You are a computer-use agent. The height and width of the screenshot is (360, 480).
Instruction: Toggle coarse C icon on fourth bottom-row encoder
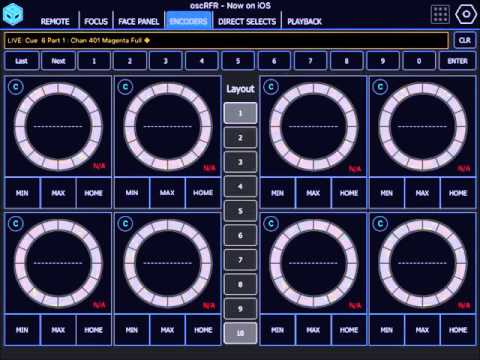(x=380, y=224)
